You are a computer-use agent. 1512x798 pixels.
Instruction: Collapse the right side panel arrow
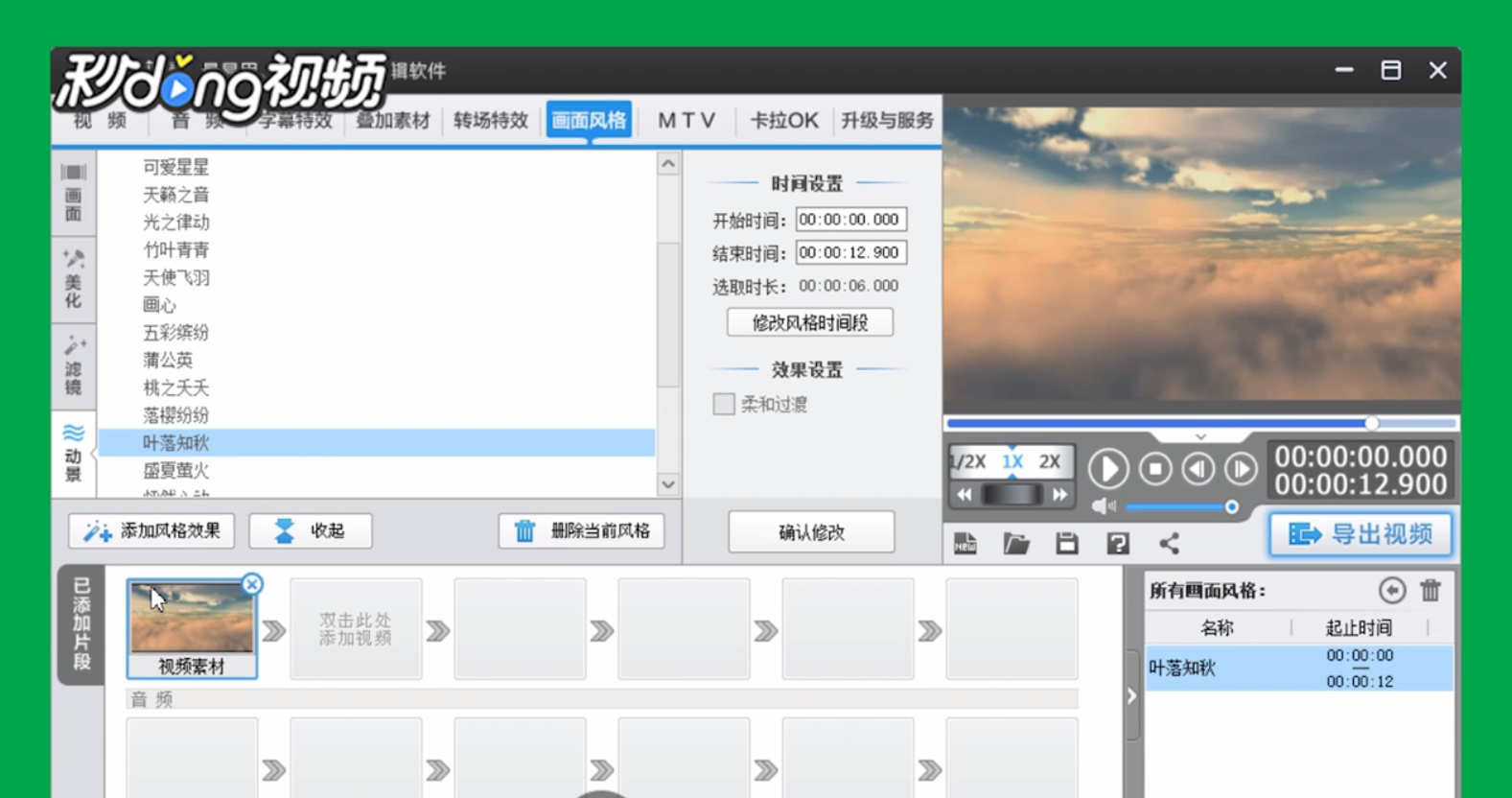(x=1131, y=696)
